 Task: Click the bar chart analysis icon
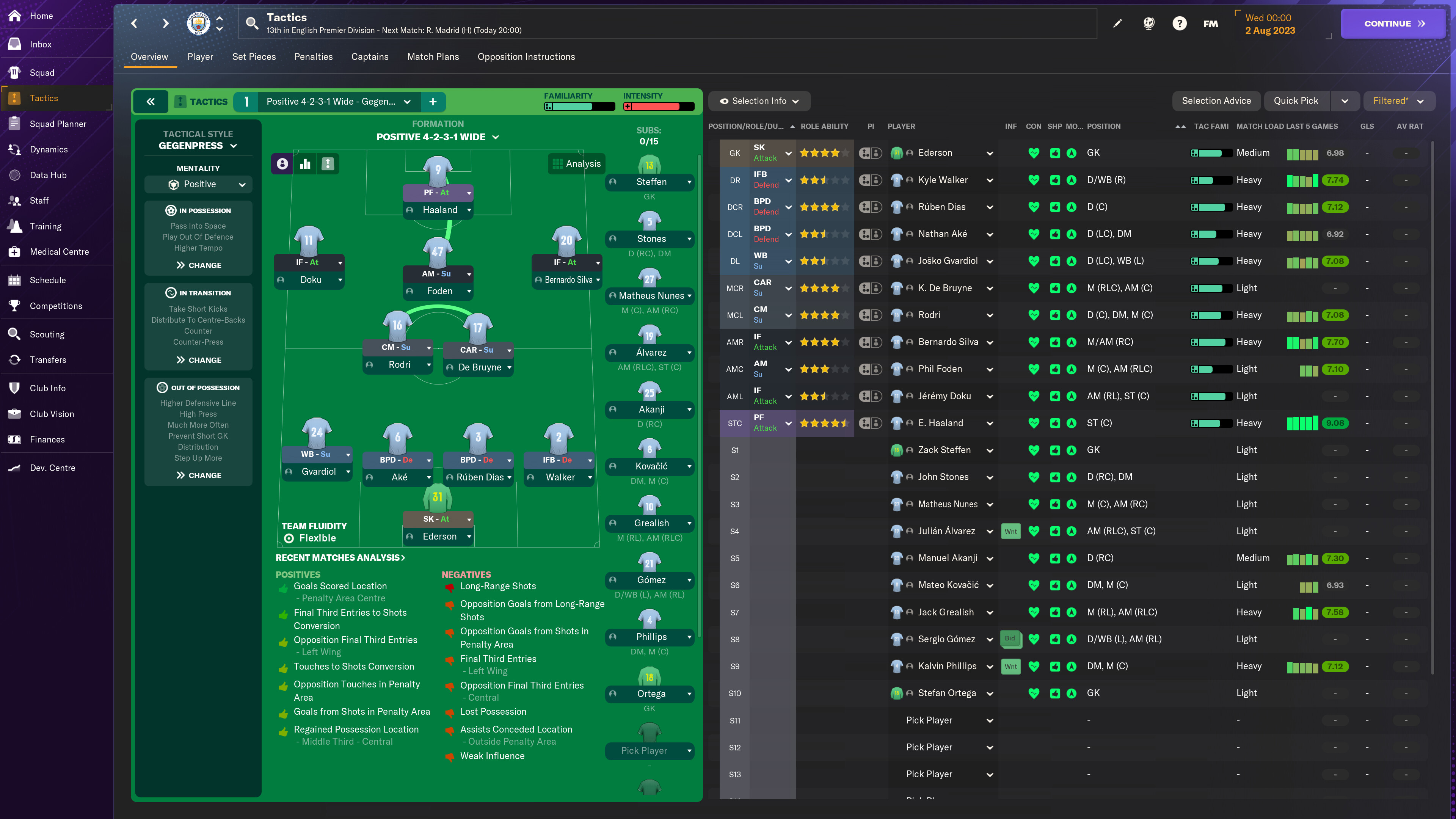tap(305, 163)
